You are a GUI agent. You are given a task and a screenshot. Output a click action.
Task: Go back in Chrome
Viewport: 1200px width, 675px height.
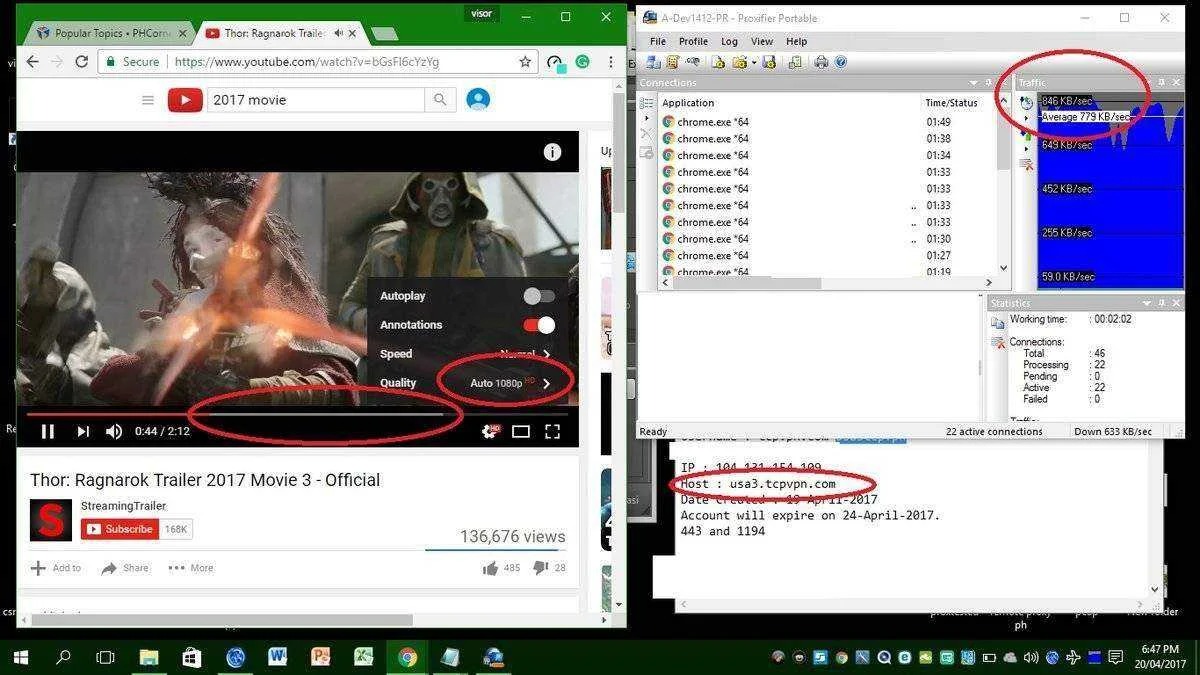[32, 61]
